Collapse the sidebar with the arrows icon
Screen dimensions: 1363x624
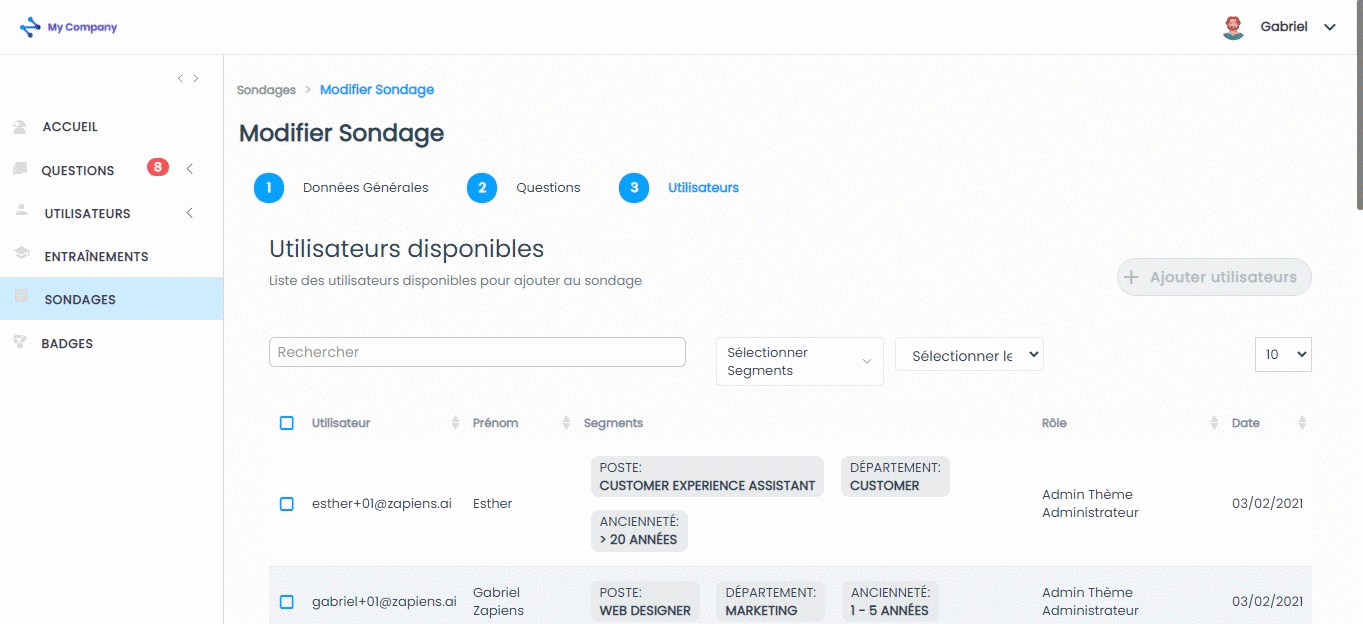(188, 78)
